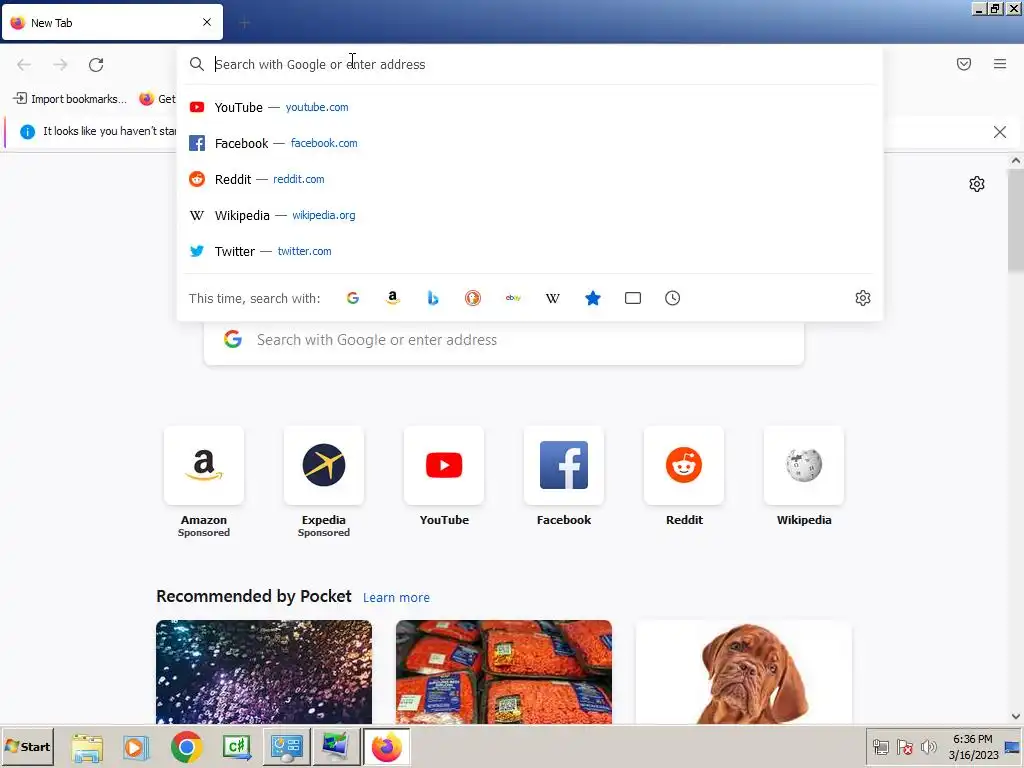Click the forward navigation arrow
Viewport: 1024px width, 768px height.
[60, 65]
